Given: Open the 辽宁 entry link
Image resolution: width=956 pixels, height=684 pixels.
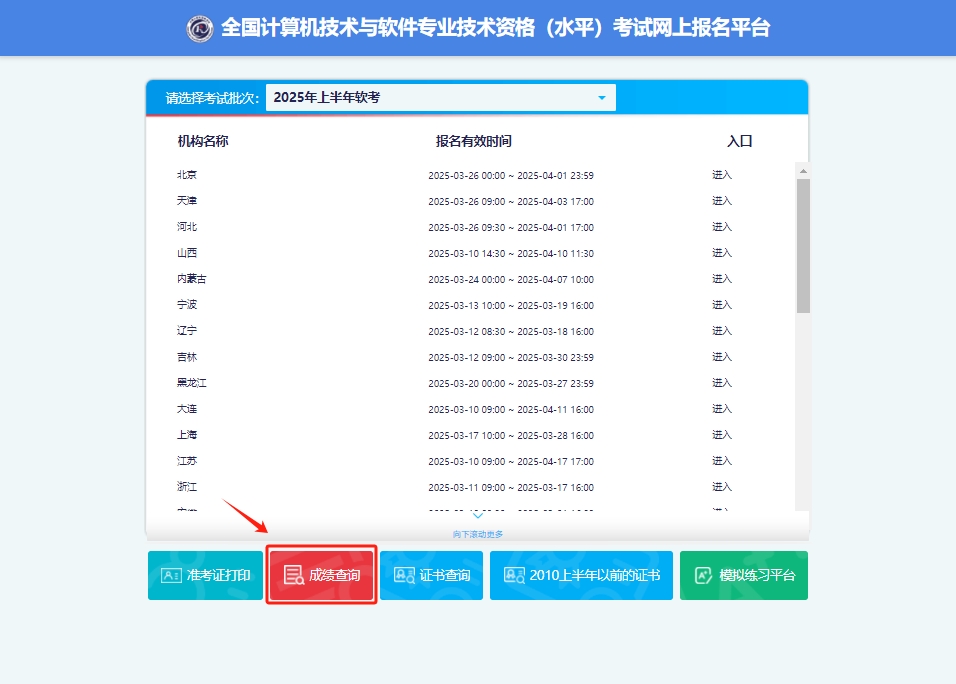Looking at the screenshot, I should click(x=722, y=331).
